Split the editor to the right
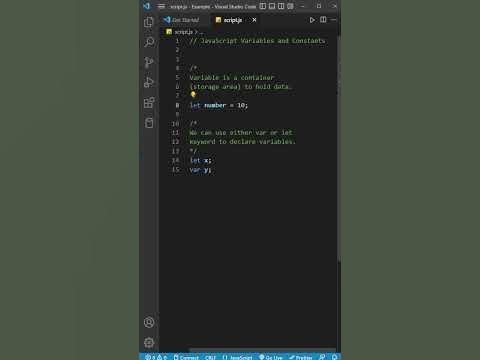Viewport: 480px width, 360px height. (323, 20)
